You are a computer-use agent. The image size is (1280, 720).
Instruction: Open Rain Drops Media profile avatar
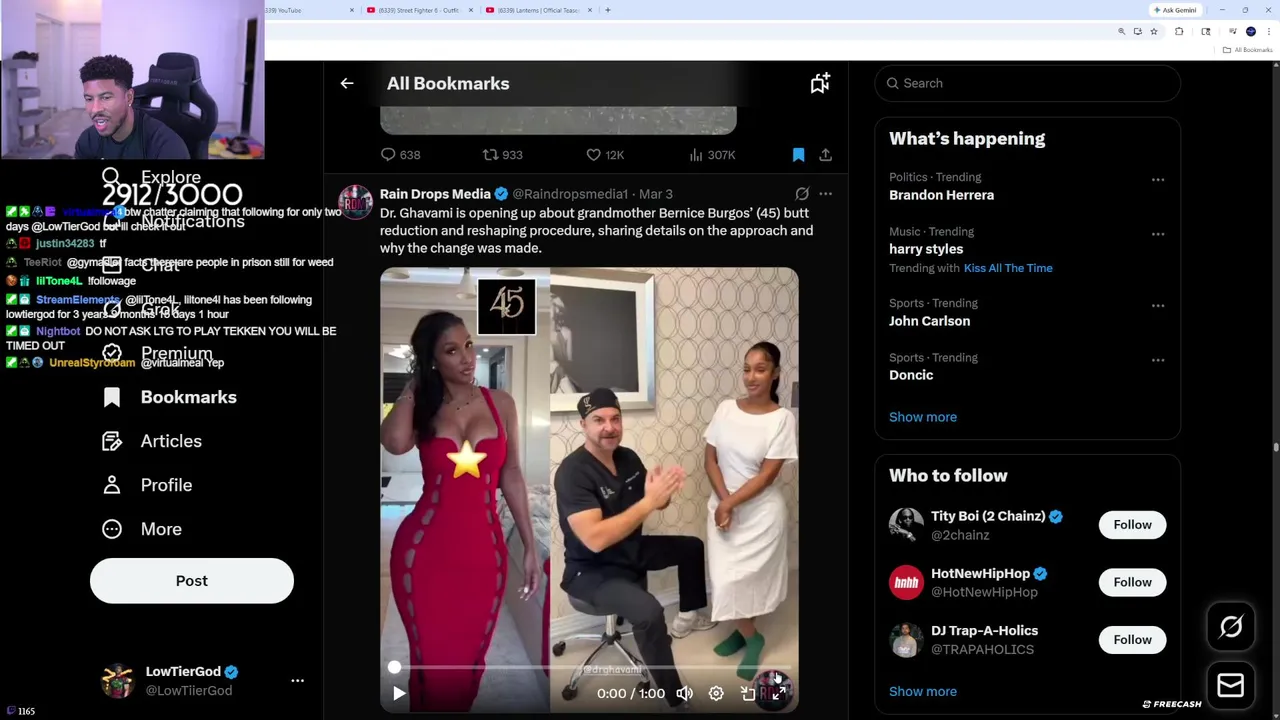click(355, 202)
